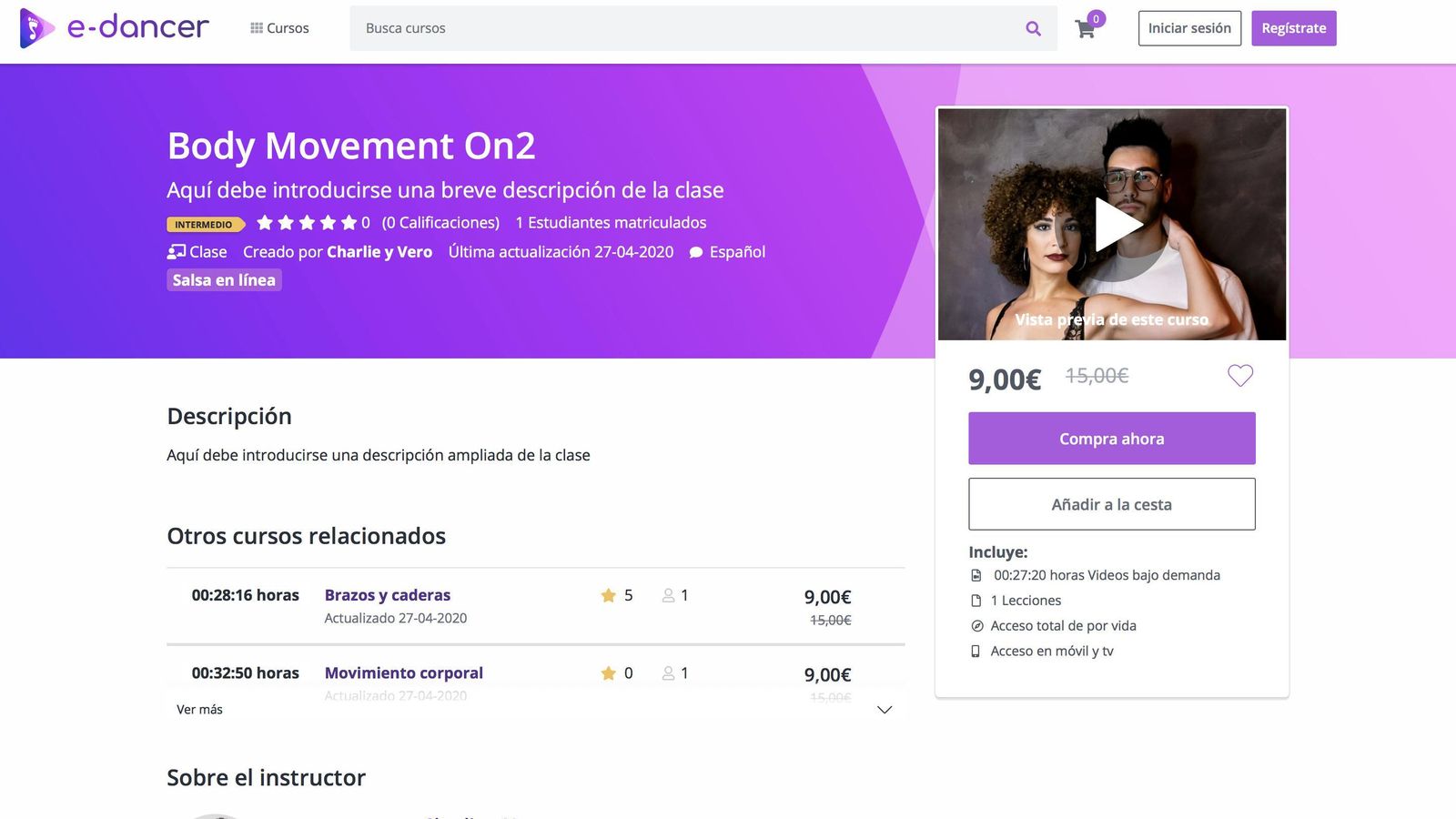The image size is (1456, 819).
Task: Open the Cursos menu
Action: pos(287,27)
